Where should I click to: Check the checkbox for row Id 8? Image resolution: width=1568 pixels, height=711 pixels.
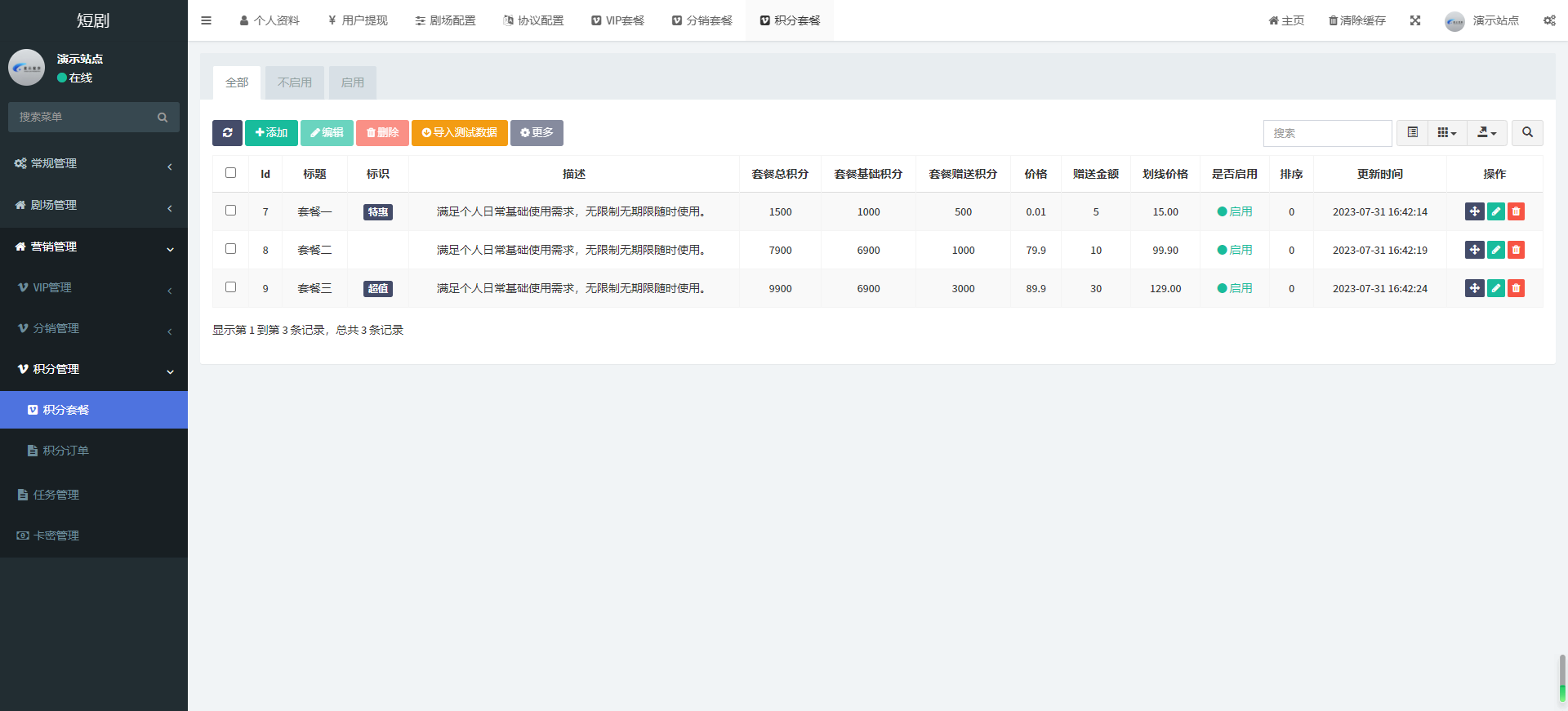[230, 249]
